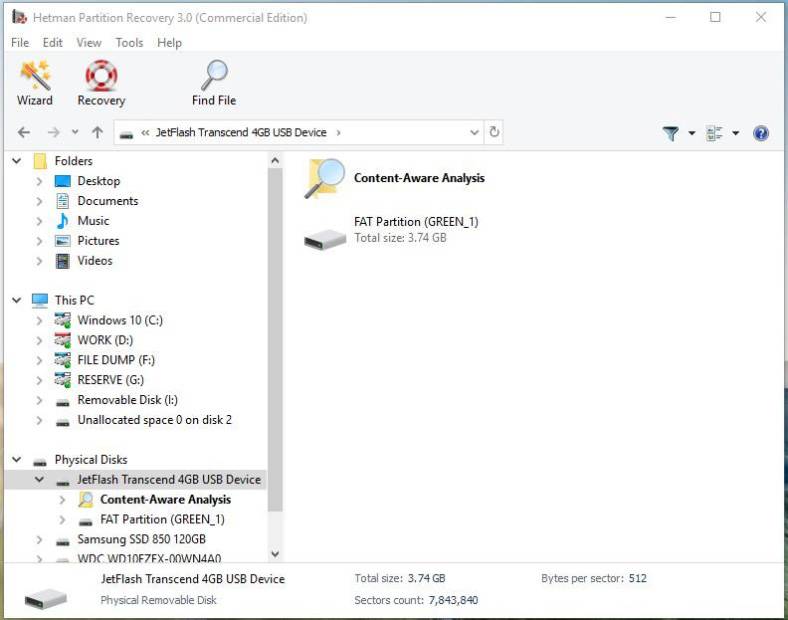Image resolution: width=788 pixels, height=620 pixels.
Task: Expand the Music folder node
Action: coord(39,221)
